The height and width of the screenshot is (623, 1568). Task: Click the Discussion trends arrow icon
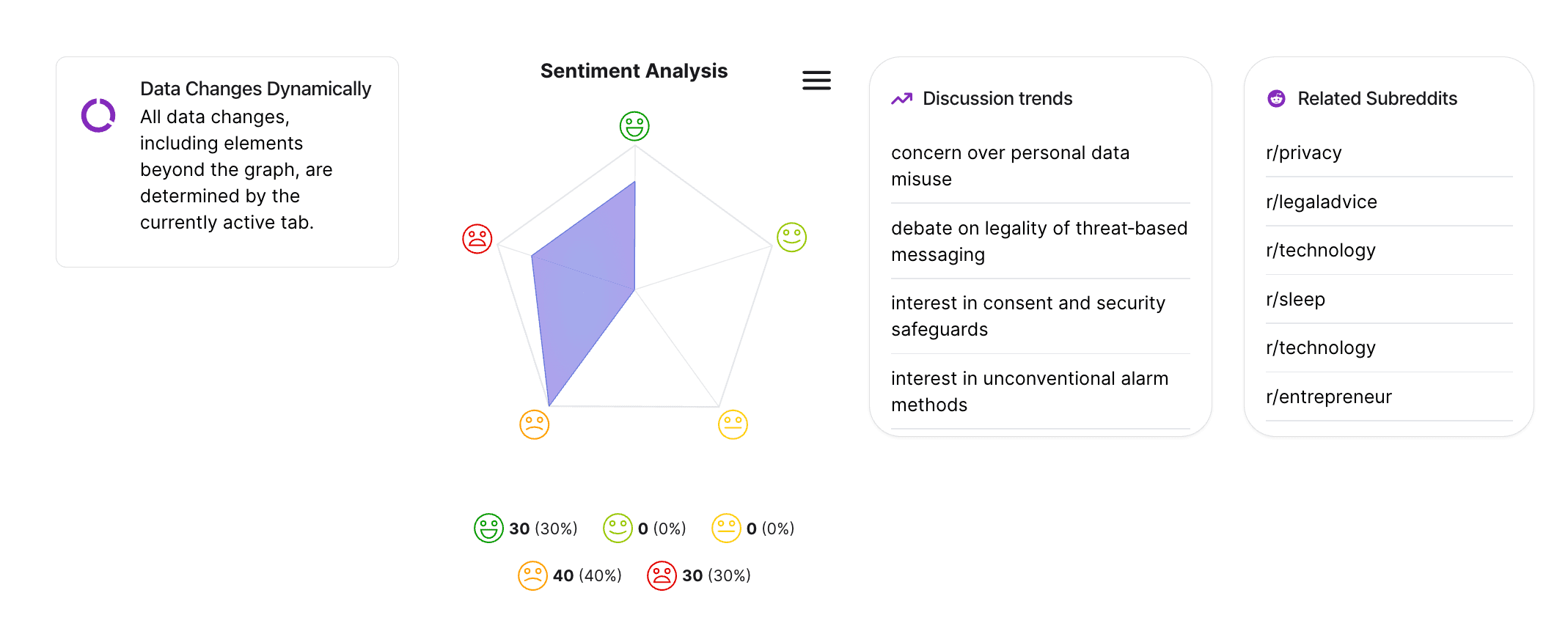(901, 99)
